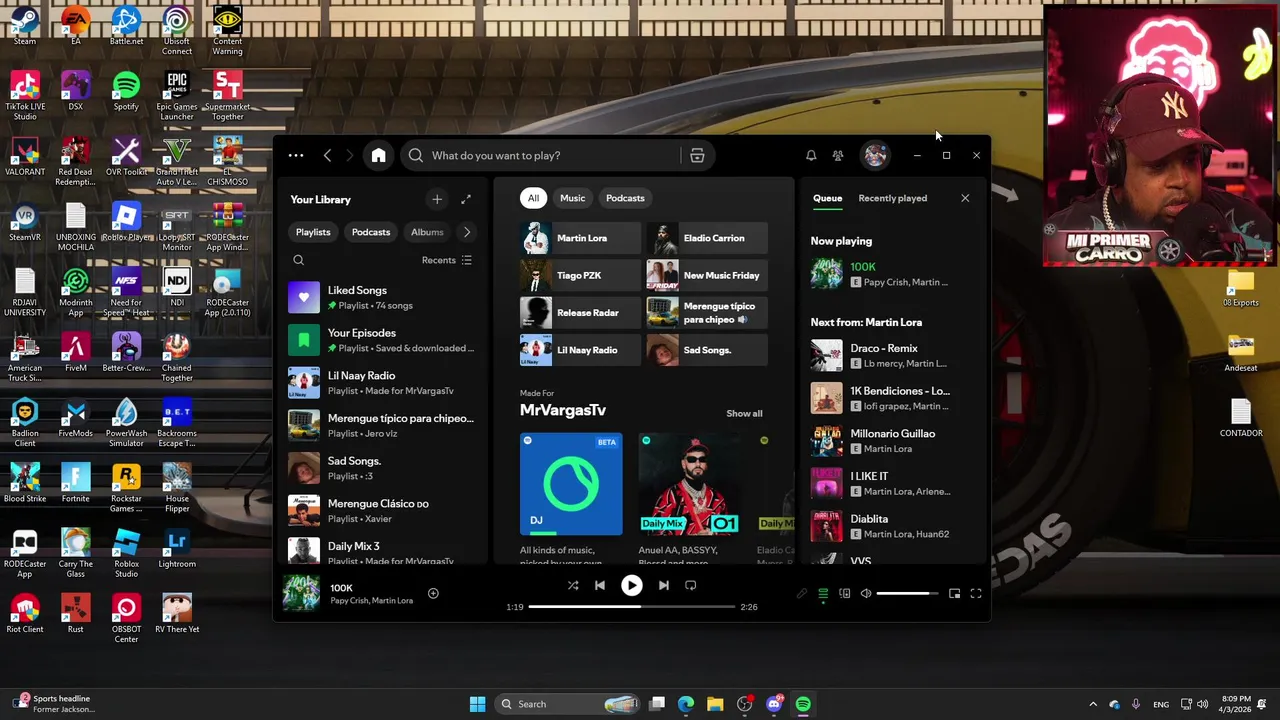This screenshot has height=720, width=1280.
Task: Open Browse icon in search bar
Action: pos(697,155)
